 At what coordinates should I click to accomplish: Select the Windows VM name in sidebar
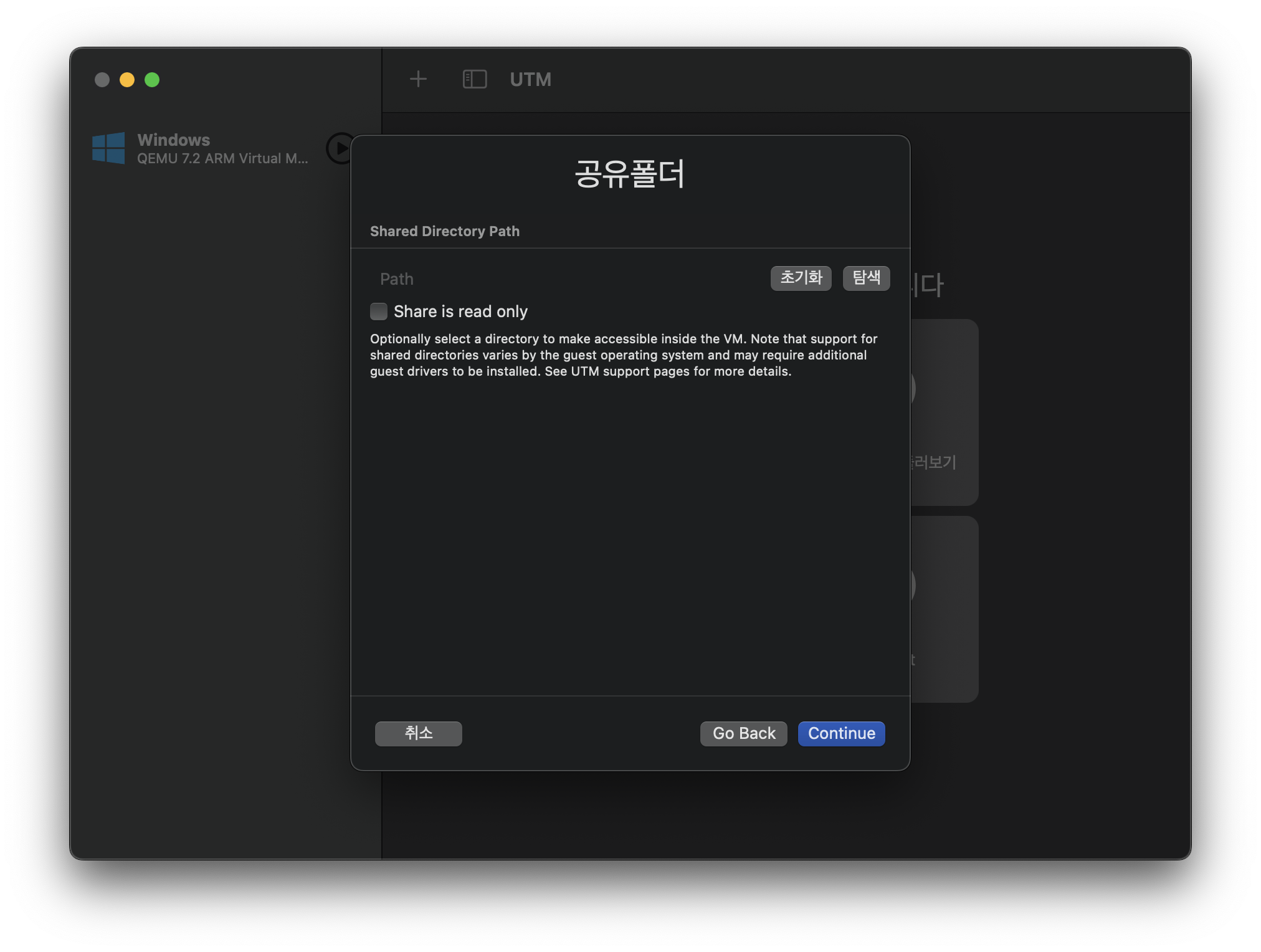pos(174,140)
